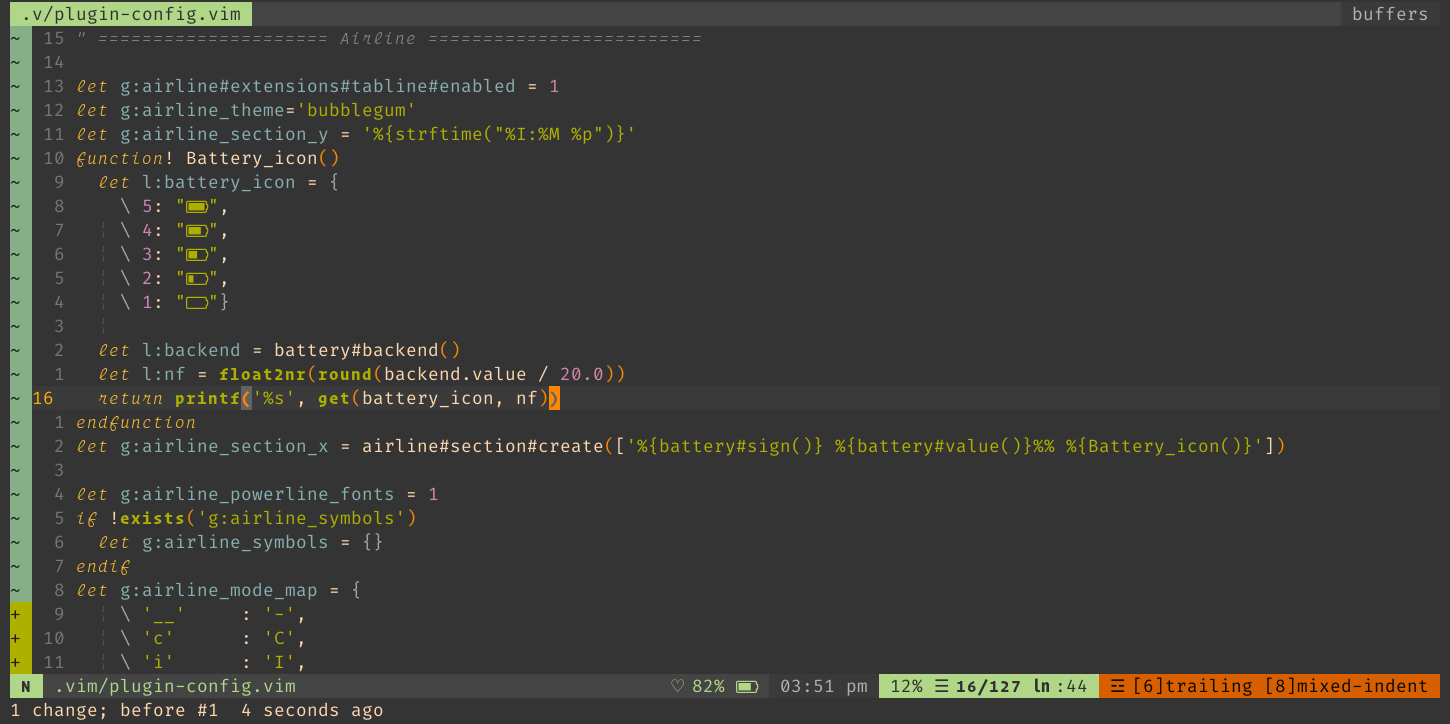Click the g:airline_powerline_fonts = 1 line
This screenshot has height=724, width=1450.
pos(257,494)
